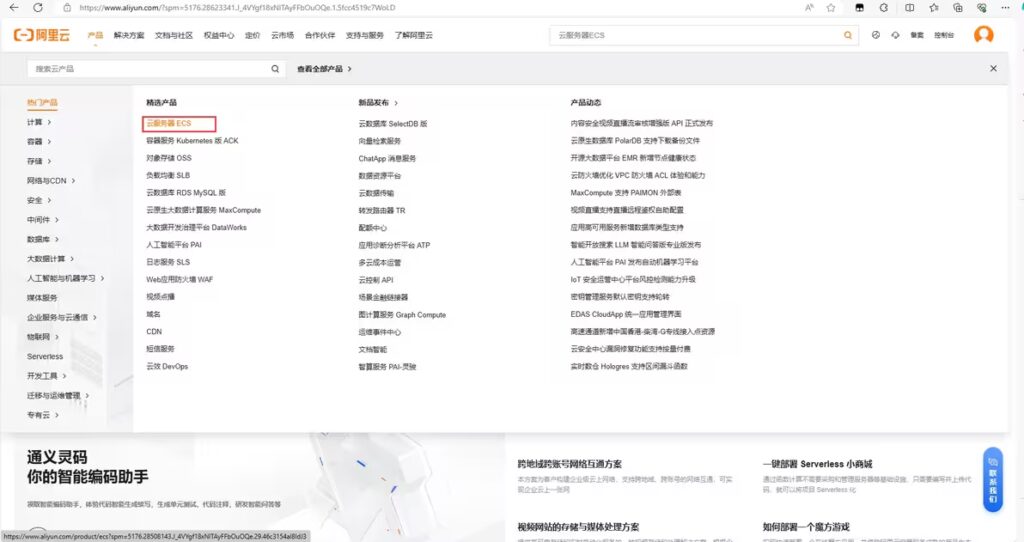The image size is (1024, 542).
Task: Open the Serverless category
Action: [45, 357]
